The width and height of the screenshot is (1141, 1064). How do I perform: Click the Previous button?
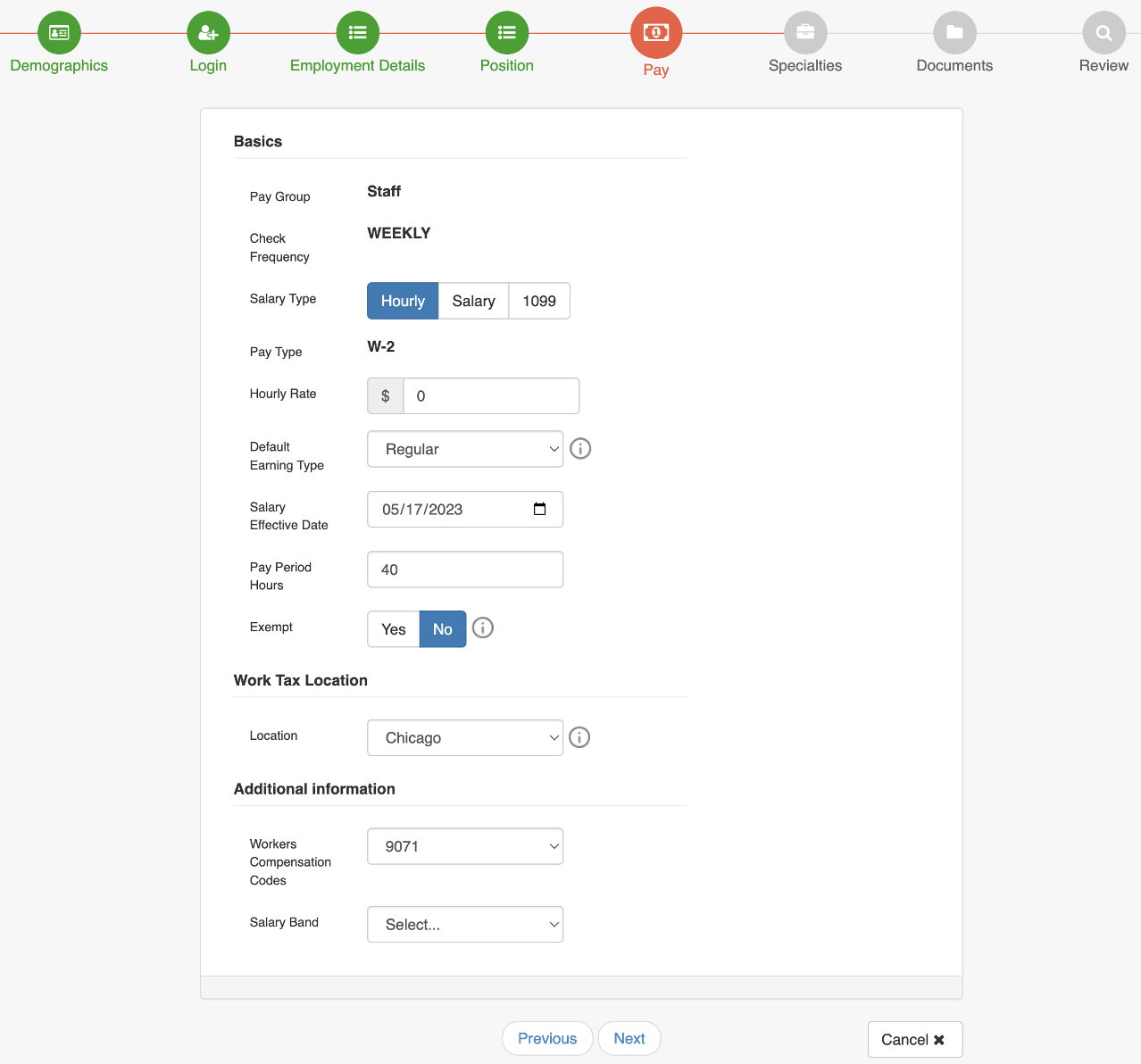click(x=546, y=1038)
